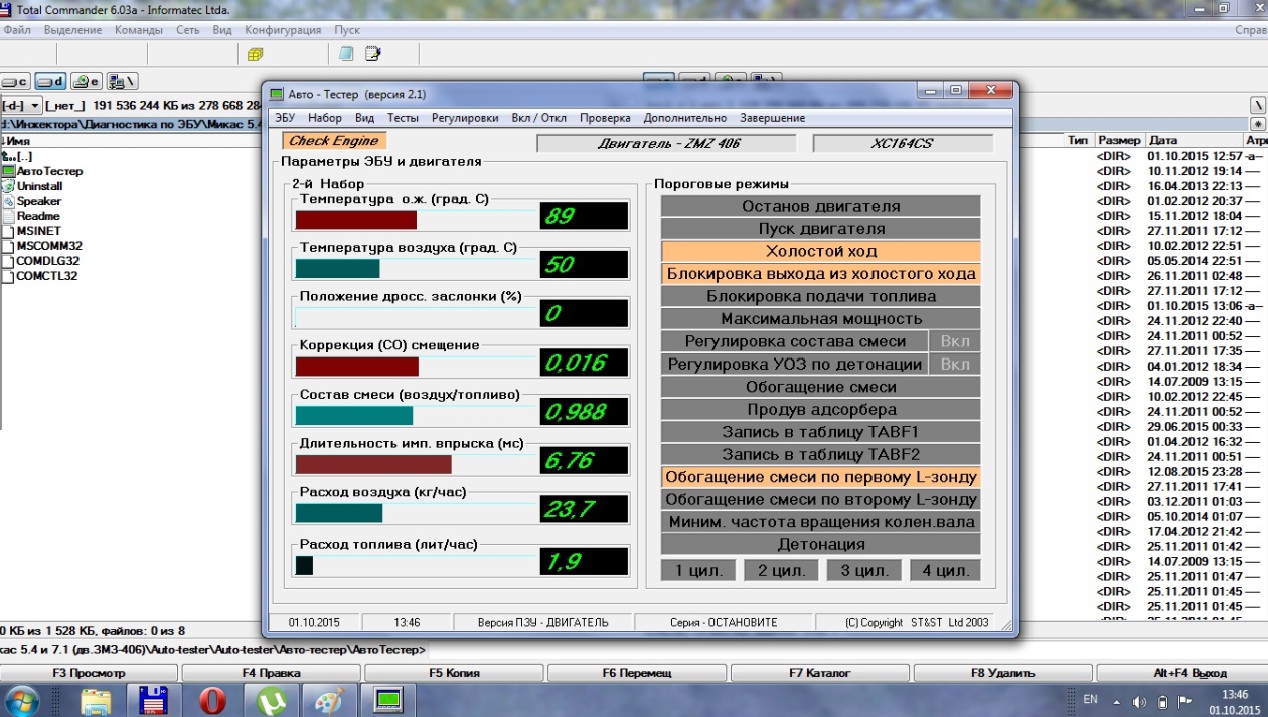Click the notepad-with-pencil icon in Total Commander toolbar
The height and width of the screenshot is (717, 1268).
click(373, 54)
